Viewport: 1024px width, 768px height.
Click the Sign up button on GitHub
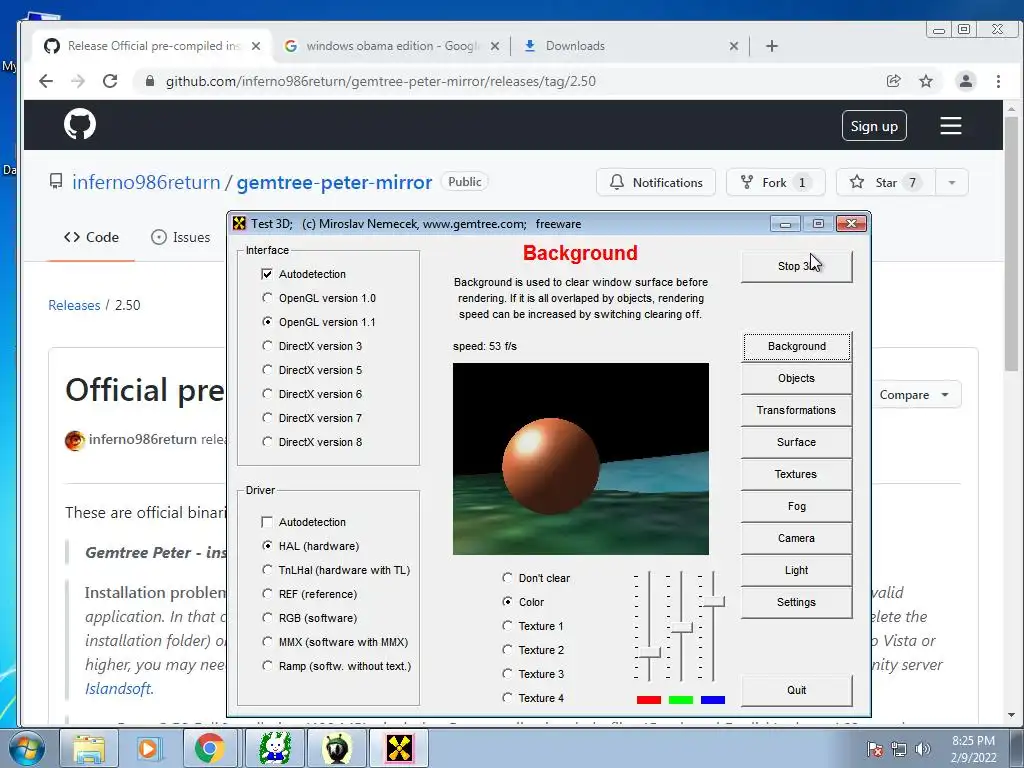point(874,126)
